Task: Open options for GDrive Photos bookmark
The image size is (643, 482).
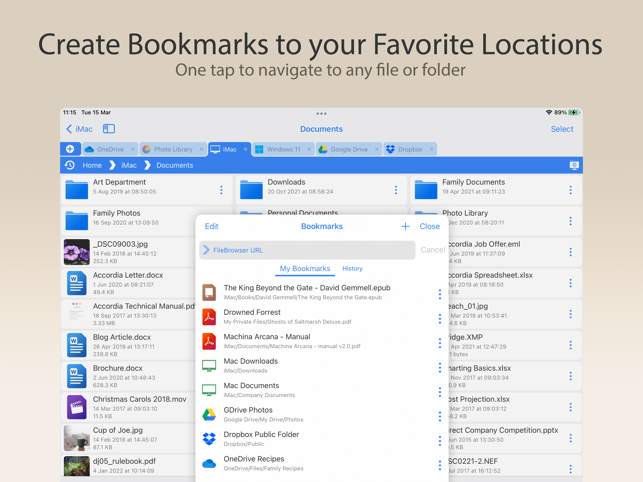Action: point(440,416)
